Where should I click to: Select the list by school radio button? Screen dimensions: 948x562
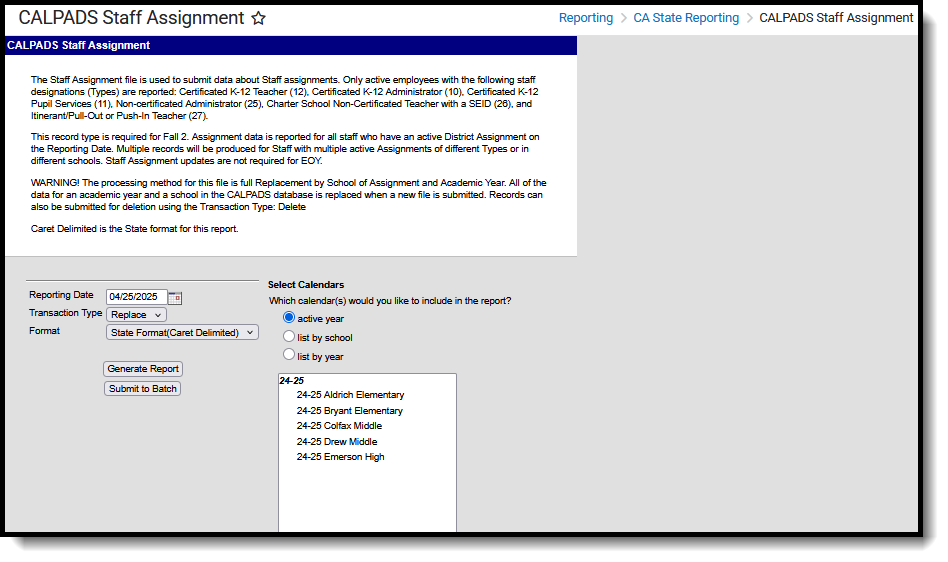(x=289, y=336)
